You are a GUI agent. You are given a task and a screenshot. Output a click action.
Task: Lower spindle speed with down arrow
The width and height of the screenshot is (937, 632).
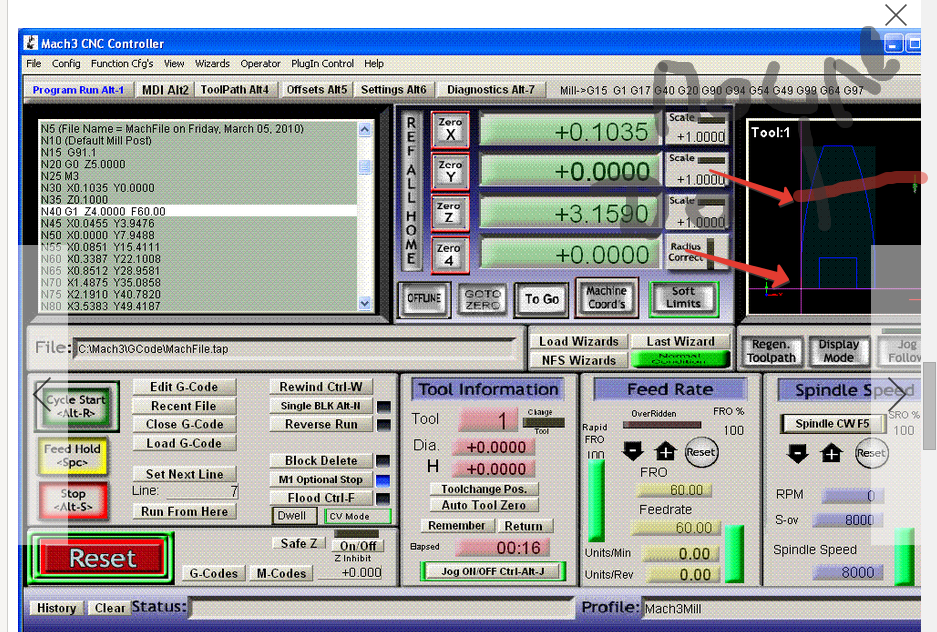[798, 453]
